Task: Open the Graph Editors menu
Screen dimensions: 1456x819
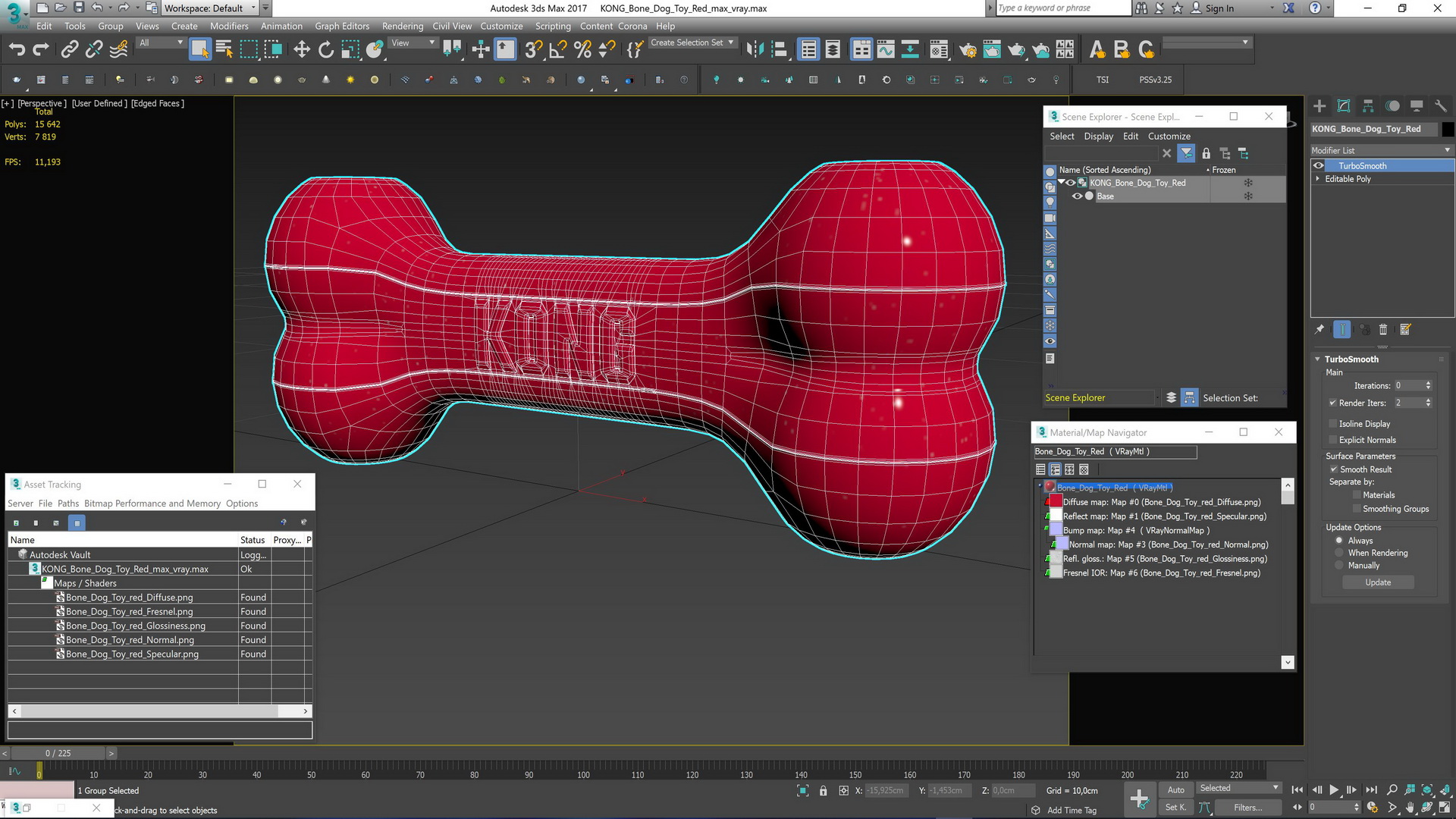Action: coord(342,26)
